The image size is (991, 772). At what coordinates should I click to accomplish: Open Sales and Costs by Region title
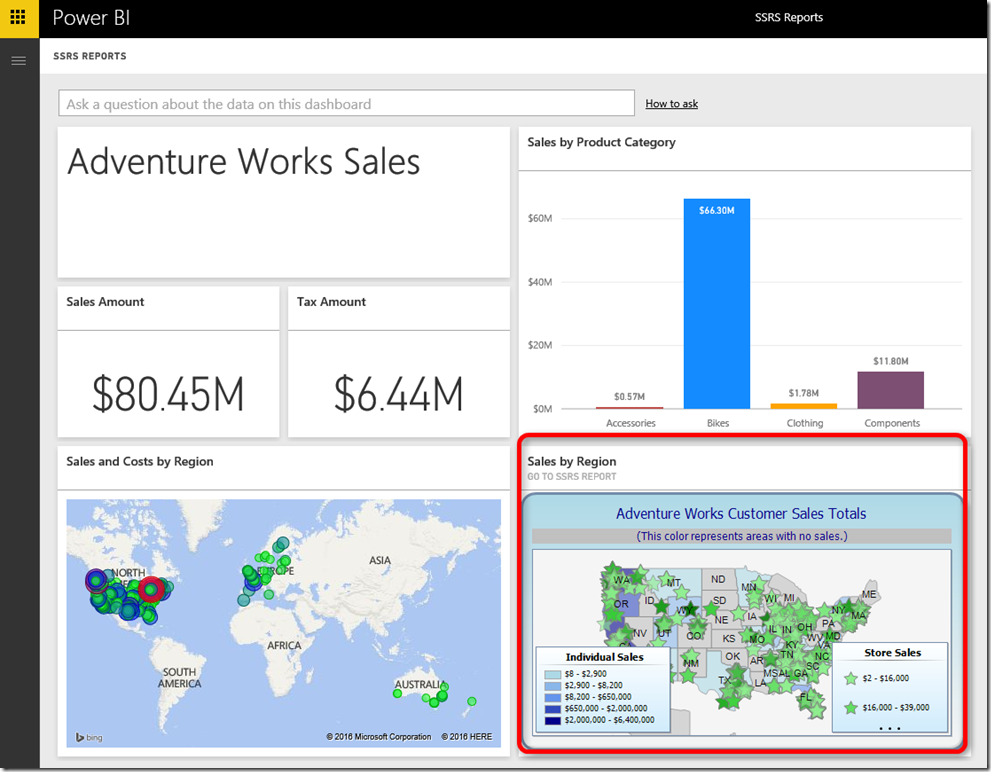tap(140, 462)
